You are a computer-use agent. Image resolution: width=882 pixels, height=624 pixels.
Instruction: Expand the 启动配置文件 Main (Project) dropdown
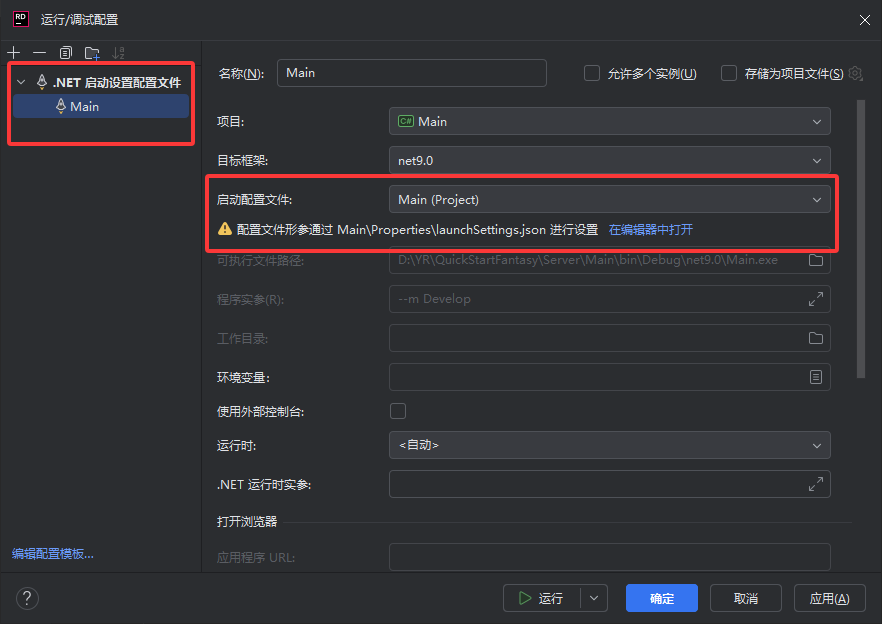(x=609, y=200)
